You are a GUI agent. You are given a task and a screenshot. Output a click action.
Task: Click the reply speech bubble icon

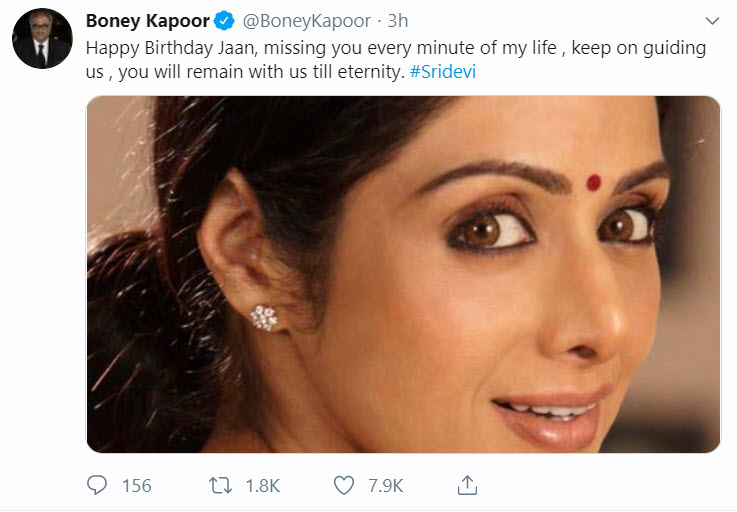pos(97,485)
